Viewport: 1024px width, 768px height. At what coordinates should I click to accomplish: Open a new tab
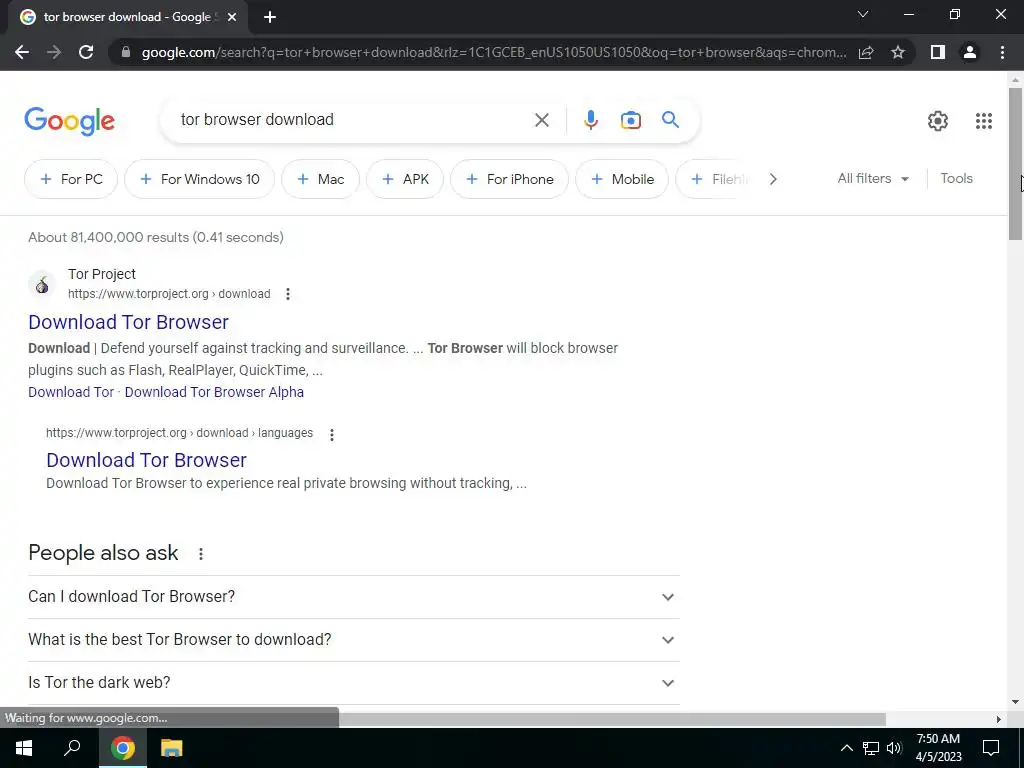coord(270,17)
